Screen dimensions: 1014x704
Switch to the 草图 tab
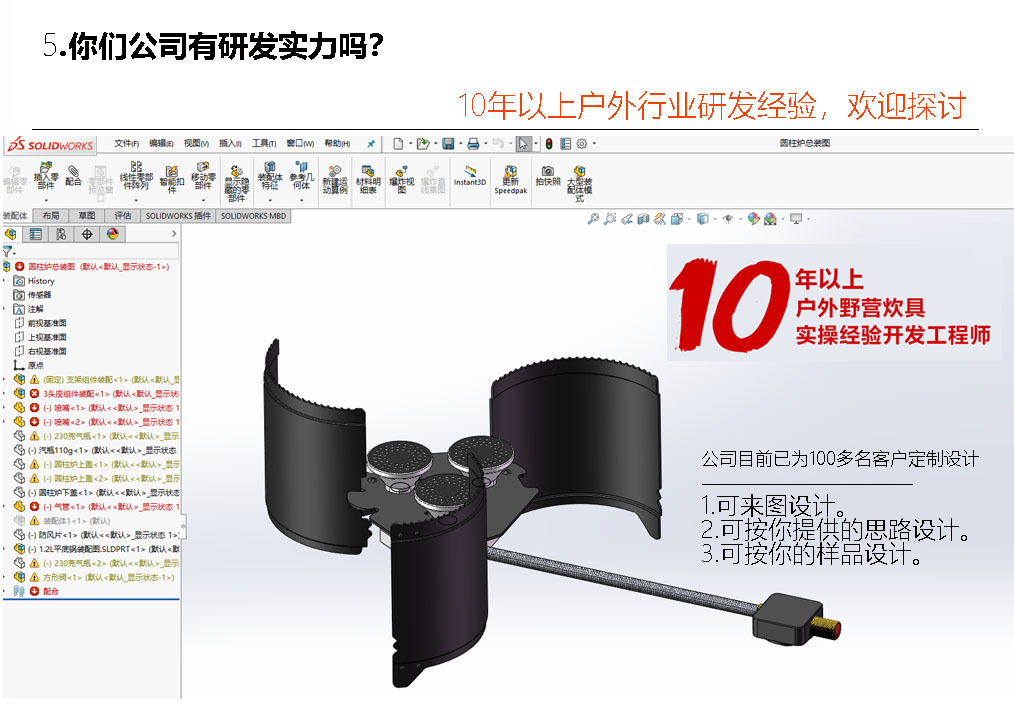click(x=87, y=216)
